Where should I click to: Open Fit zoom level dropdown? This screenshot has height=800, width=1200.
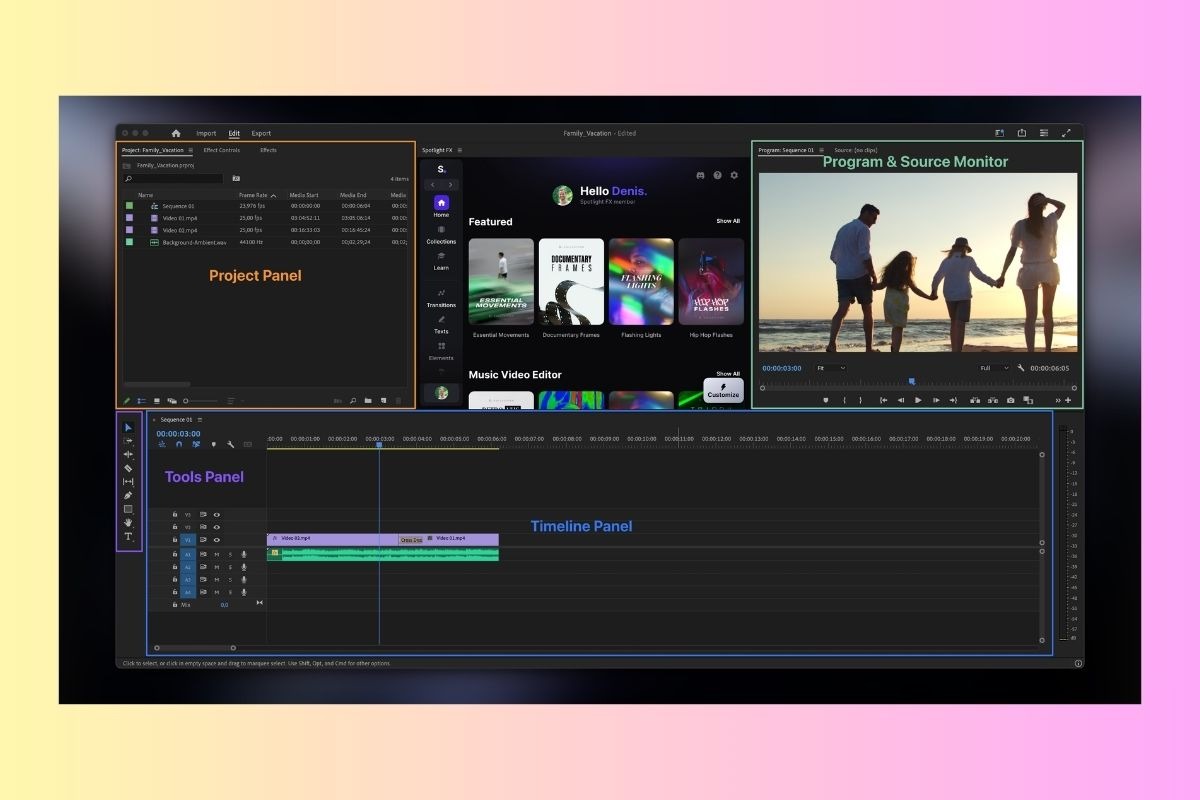(830, 368)
